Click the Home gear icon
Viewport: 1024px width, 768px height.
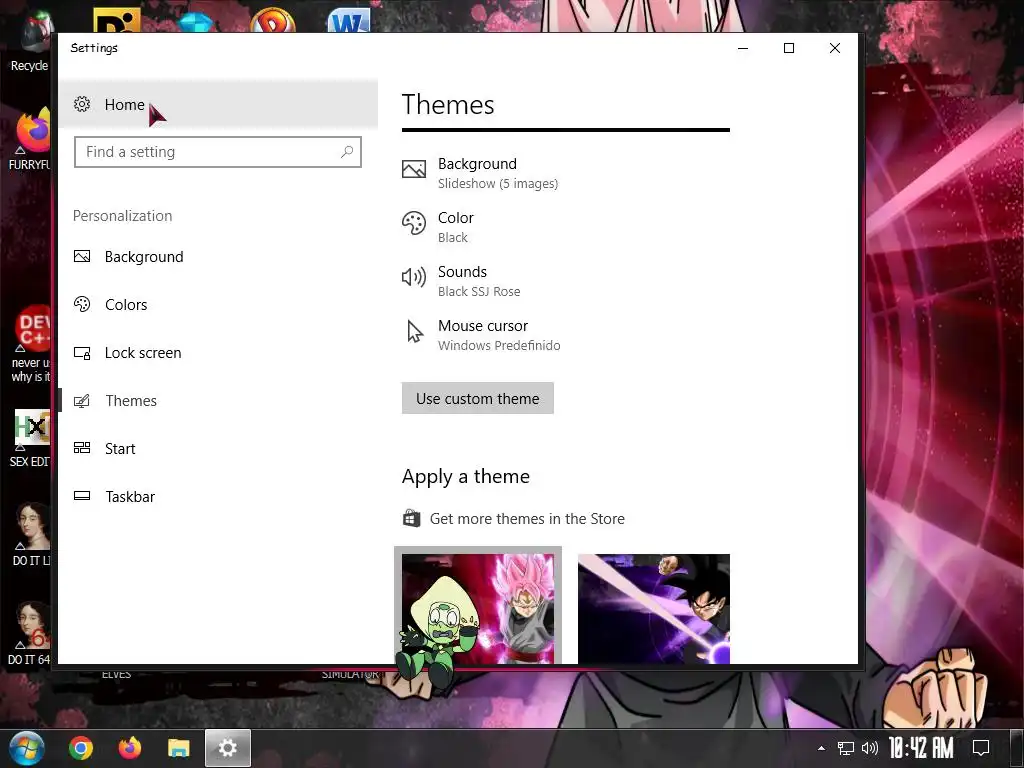[x=82, y=104]
